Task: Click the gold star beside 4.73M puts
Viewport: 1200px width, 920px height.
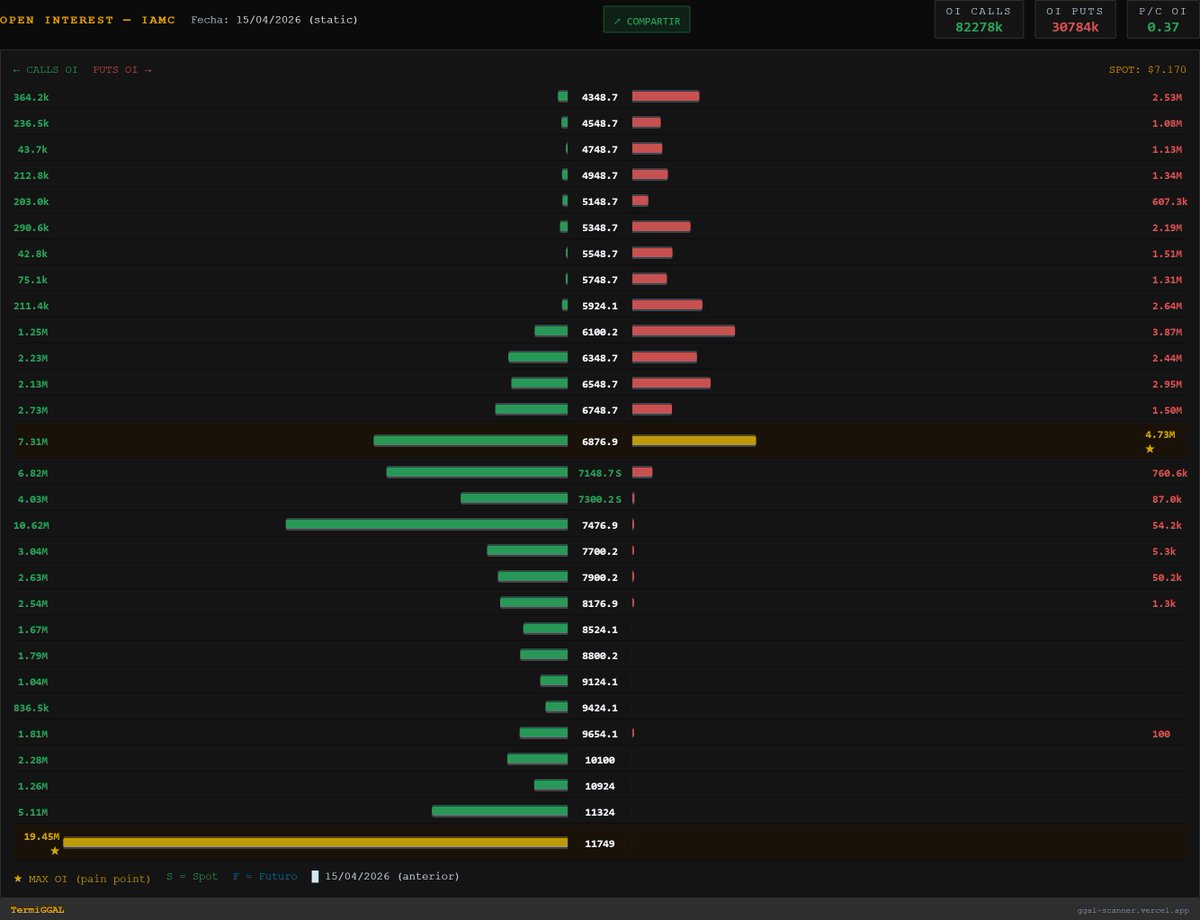Action: (1151, 449)
